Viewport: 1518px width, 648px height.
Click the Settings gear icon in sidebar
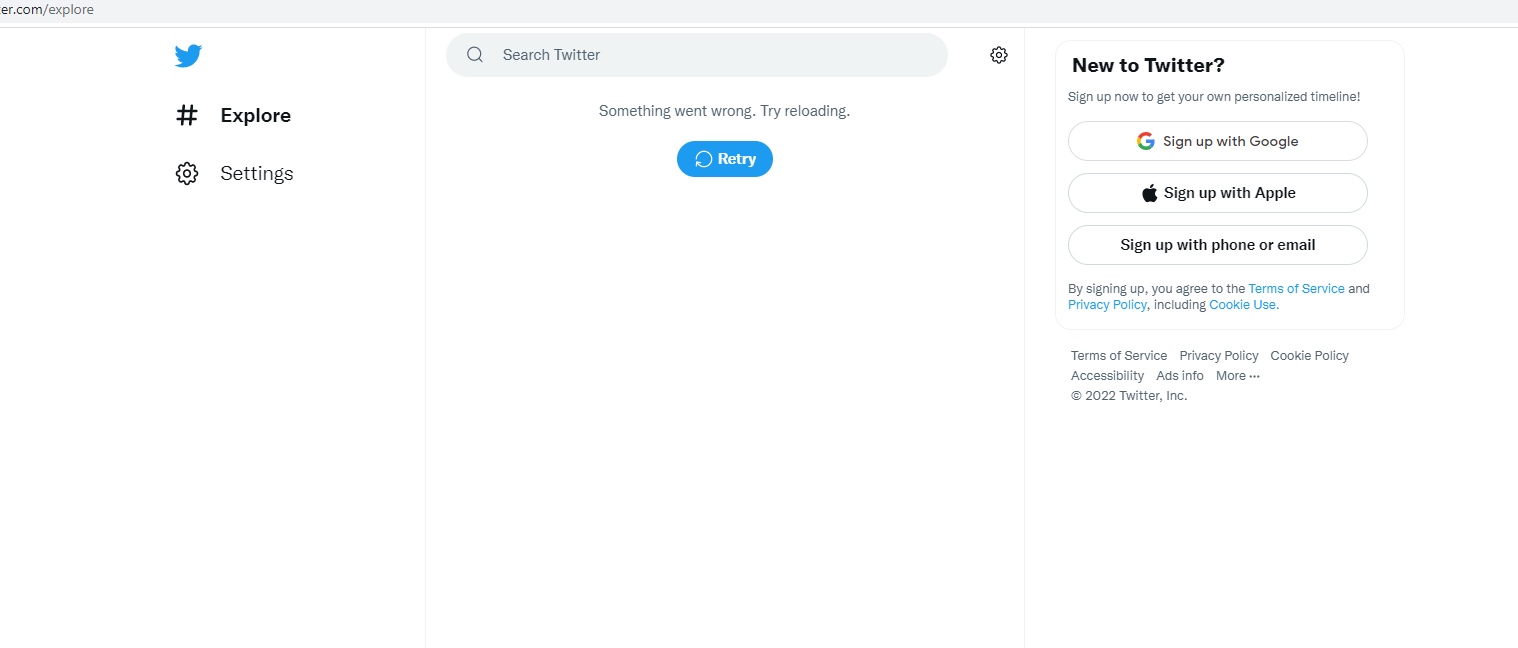(187, 174)
